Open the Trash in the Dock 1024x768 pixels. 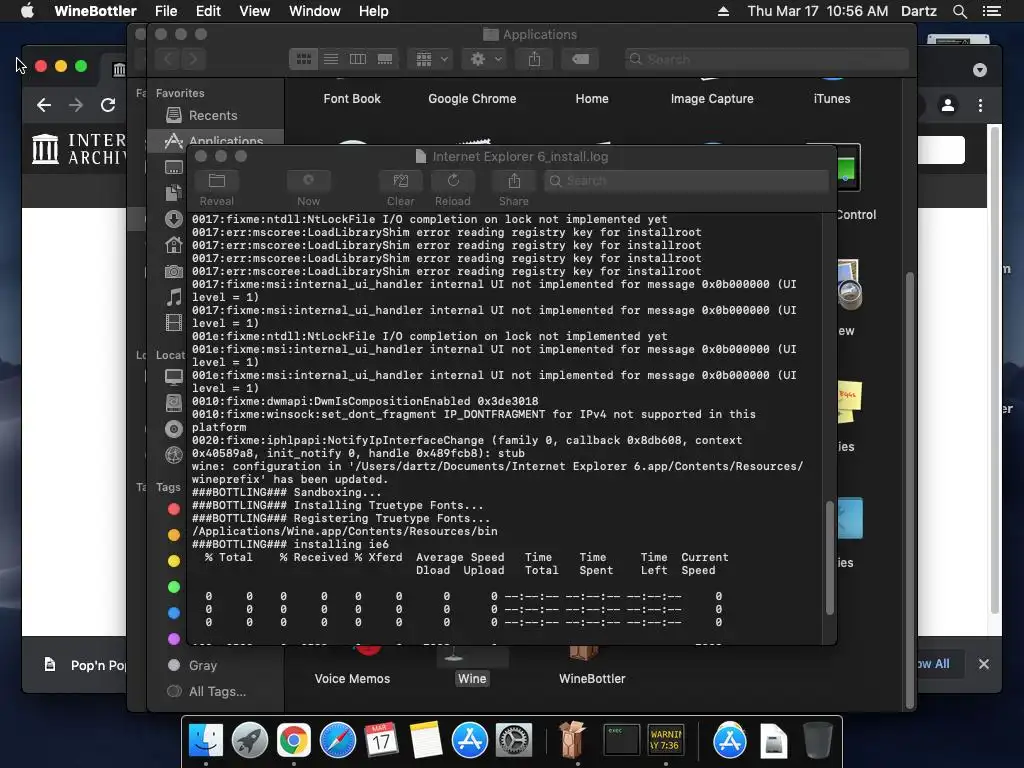tap(818, 741)
